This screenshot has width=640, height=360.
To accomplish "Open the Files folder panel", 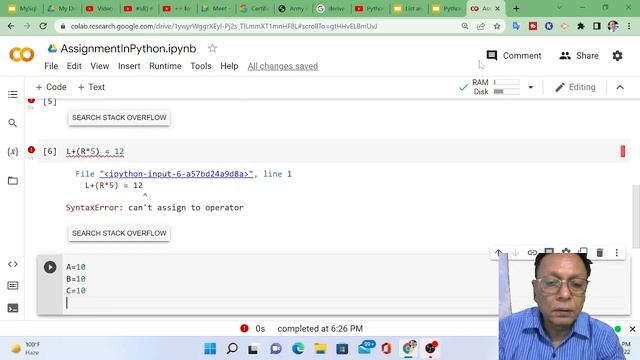I will pos(13,180).
